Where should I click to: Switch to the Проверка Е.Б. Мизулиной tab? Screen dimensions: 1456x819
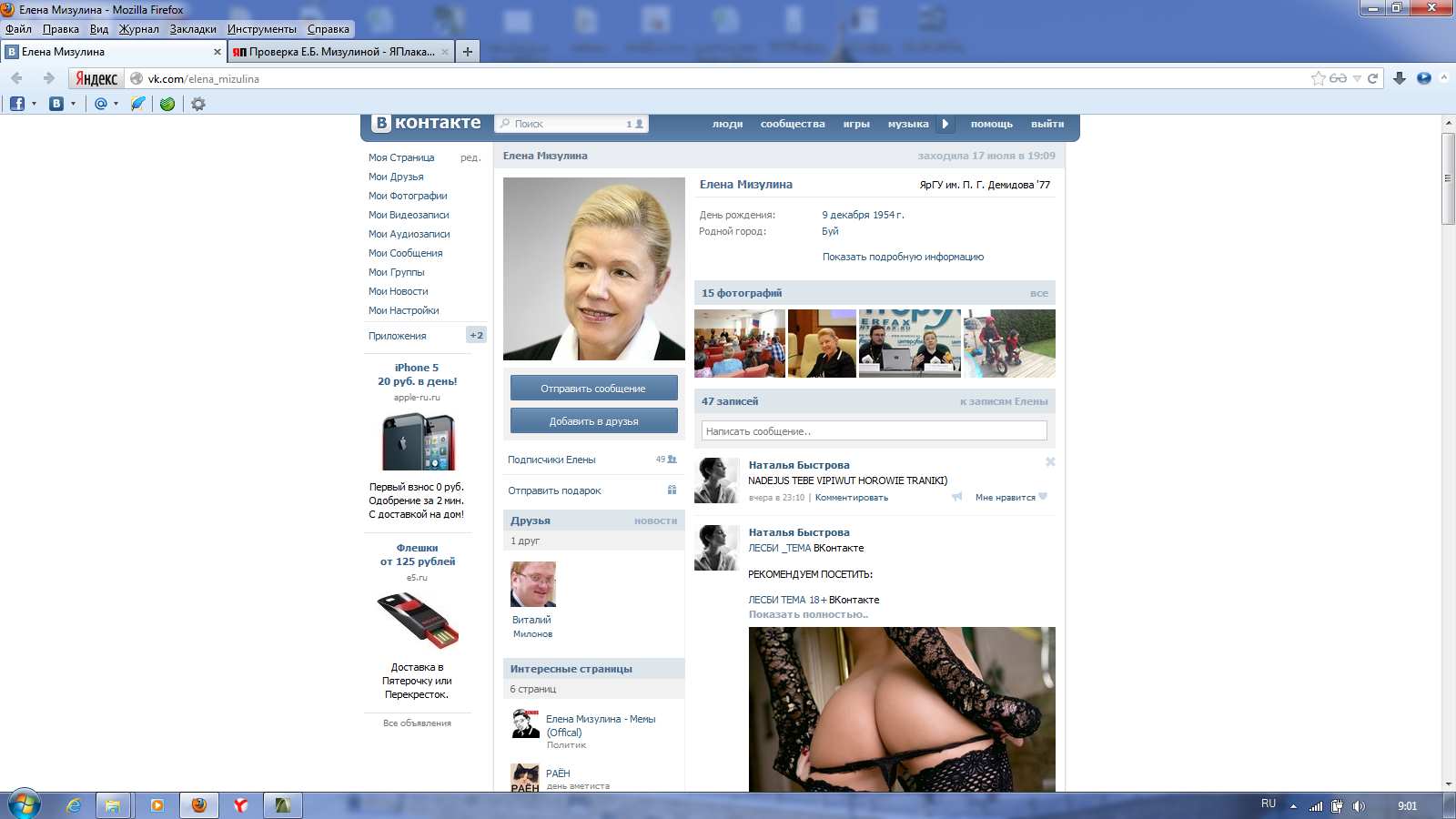(340, 52)
